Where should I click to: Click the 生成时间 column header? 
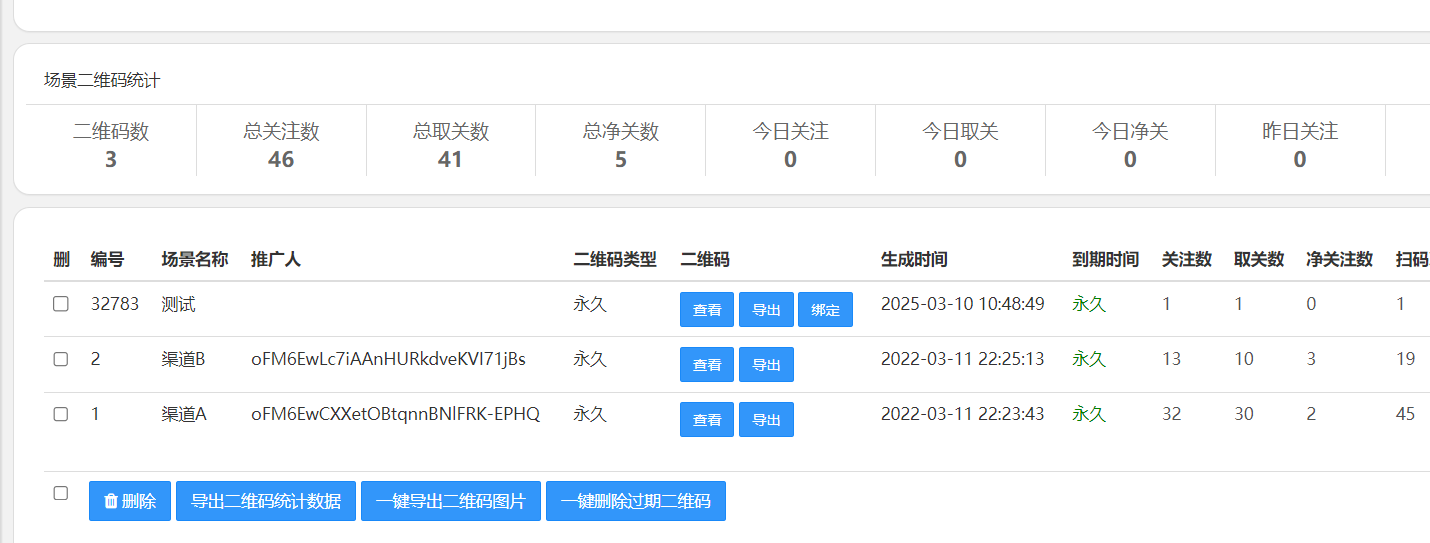pyautogui.click(x=914, y=260)
